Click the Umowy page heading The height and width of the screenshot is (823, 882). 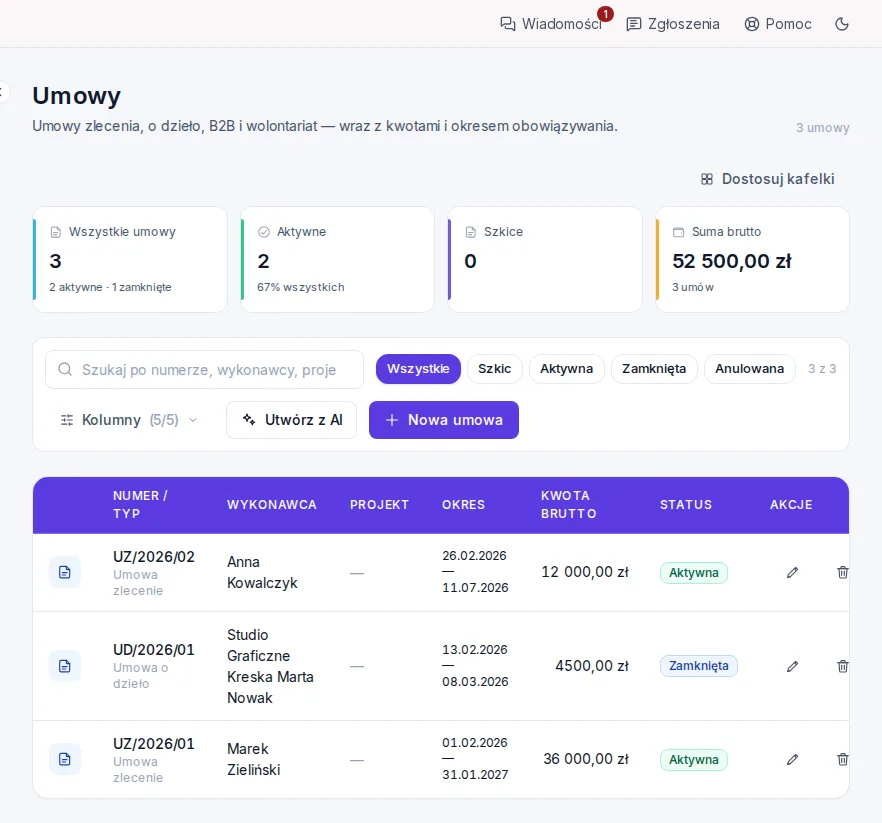[x=76, y=96]
